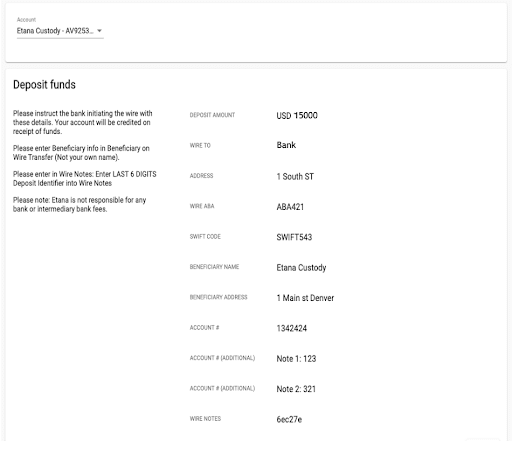
Task: Select the address value 1 South ST
Action: (x=295, y=176)
